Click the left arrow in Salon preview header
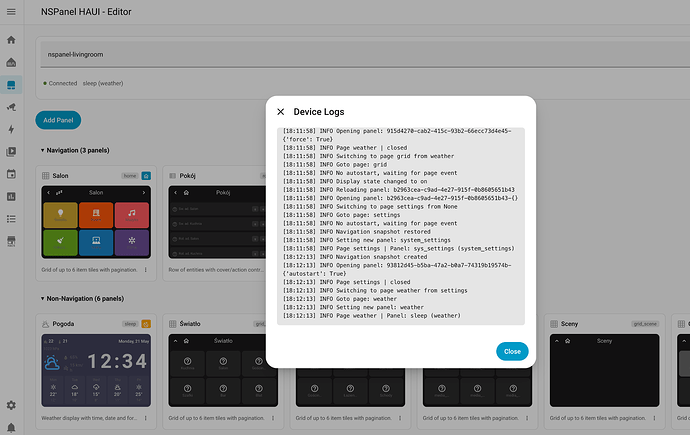 coord(48,193)
